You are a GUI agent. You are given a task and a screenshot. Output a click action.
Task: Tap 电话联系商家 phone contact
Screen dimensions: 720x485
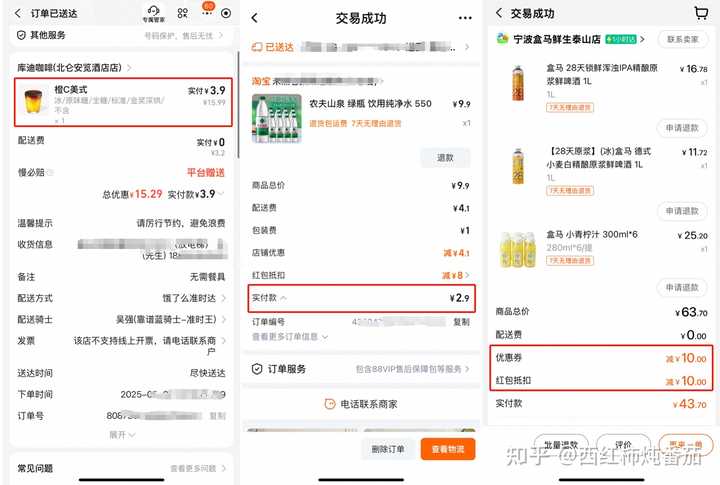pyautogui.click(x=361, y=404)
